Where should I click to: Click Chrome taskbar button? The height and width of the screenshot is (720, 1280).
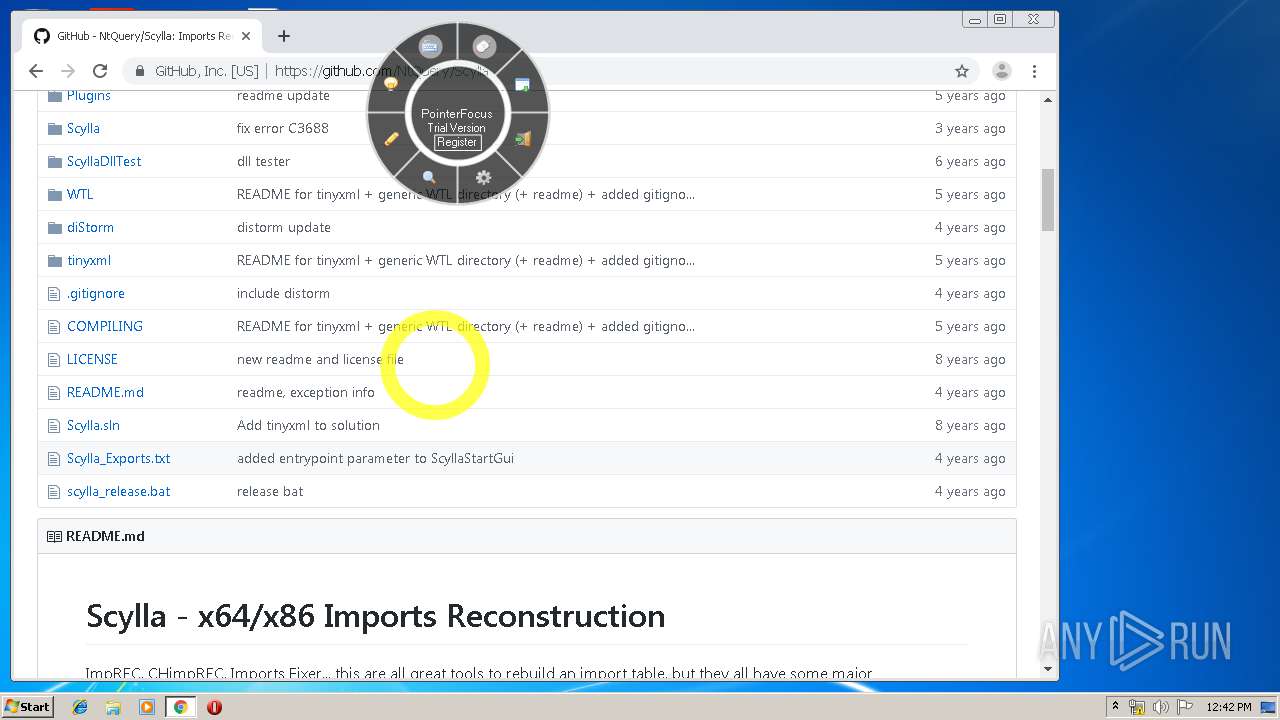coord(180,707)
